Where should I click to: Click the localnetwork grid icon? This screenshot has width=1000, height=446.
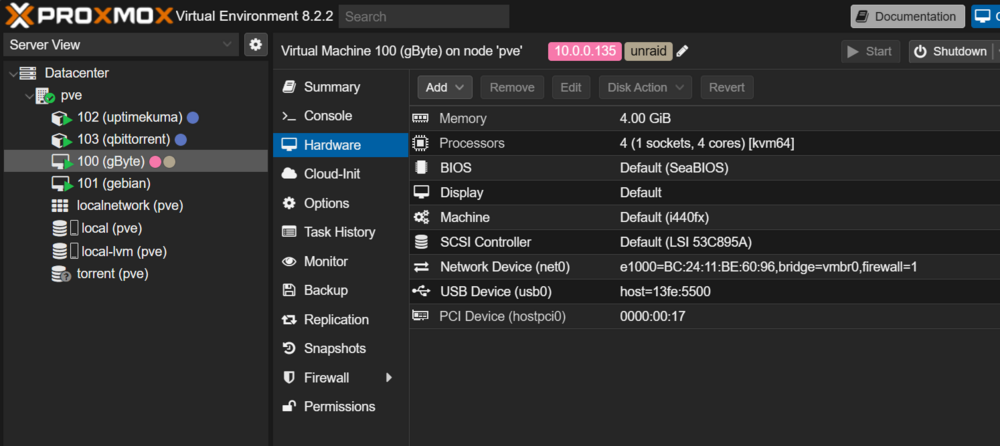(60, 206)
